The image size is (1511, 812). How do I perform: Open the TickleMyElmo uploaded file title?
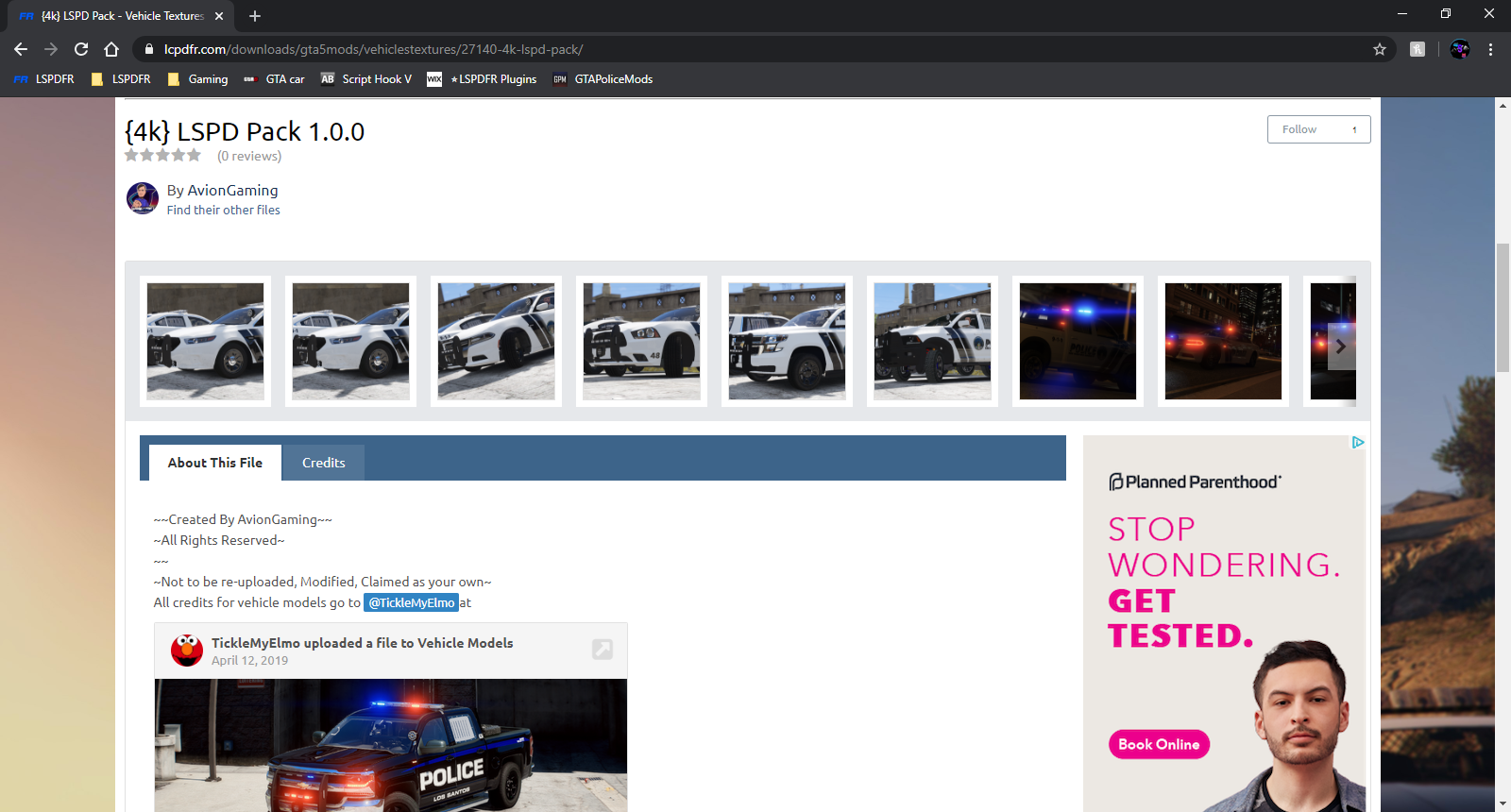[363, 643]
